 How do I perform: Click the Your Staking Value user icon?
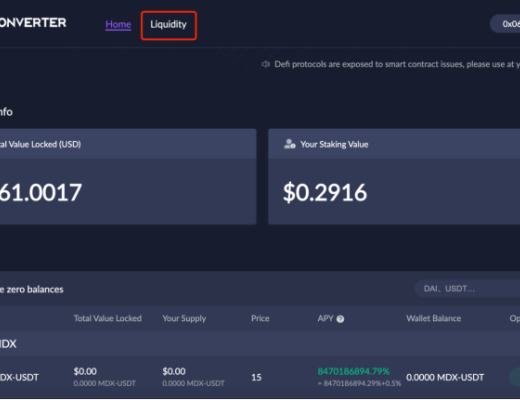(x=289, y=144)
